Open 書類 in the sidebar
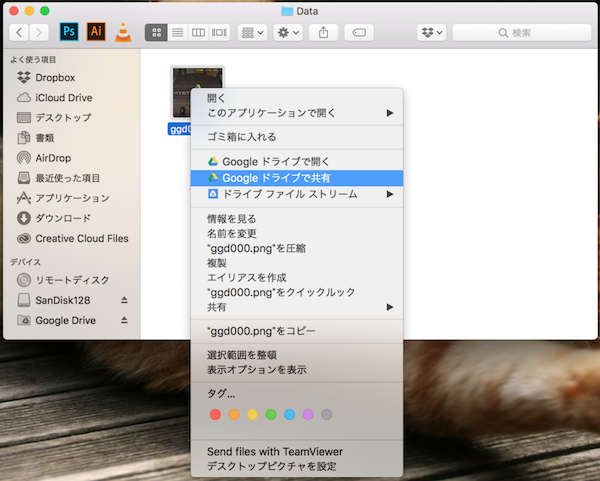 pyautogui.click(x=36, y=138)
